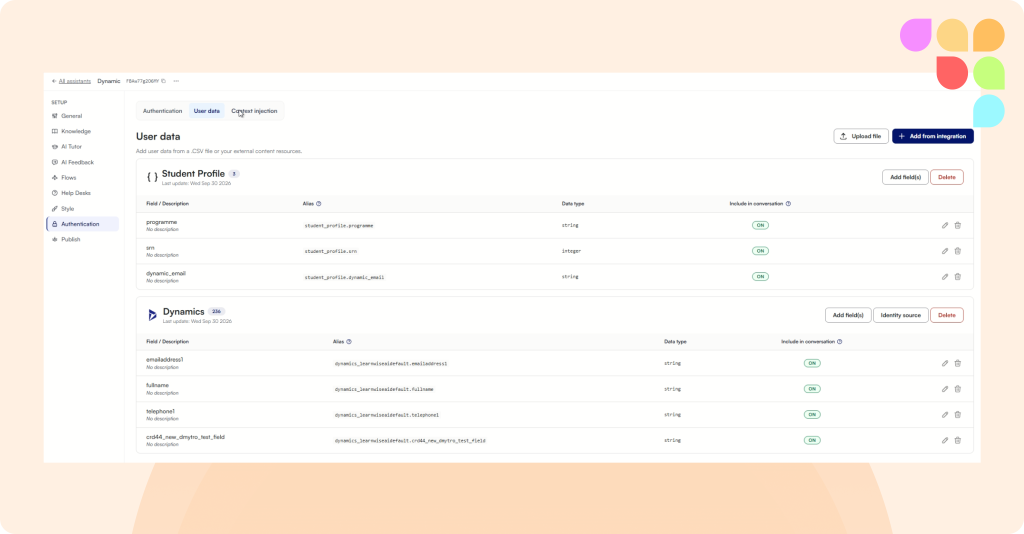1024x534 pixels.
Task: Click Include in conversation help icon, Student Profile
Action: click(788, 204)
